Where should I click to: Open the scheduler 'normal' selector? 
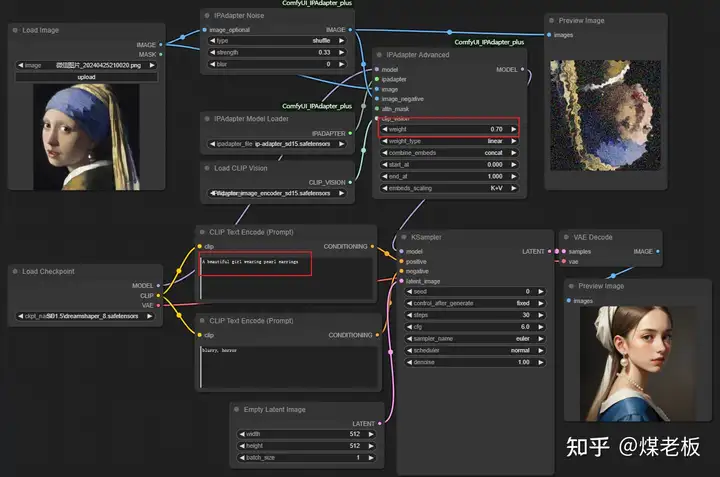475,350
